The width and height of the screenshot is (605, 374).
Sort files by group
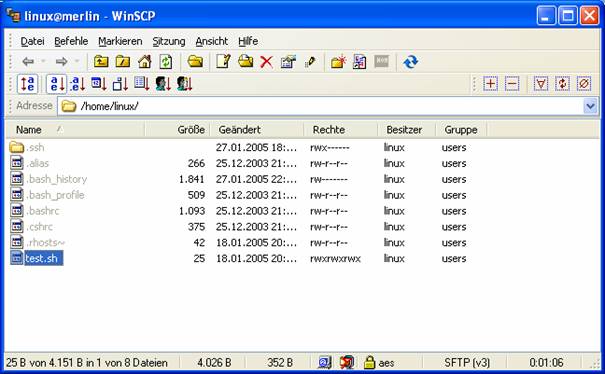coord(184,84)
